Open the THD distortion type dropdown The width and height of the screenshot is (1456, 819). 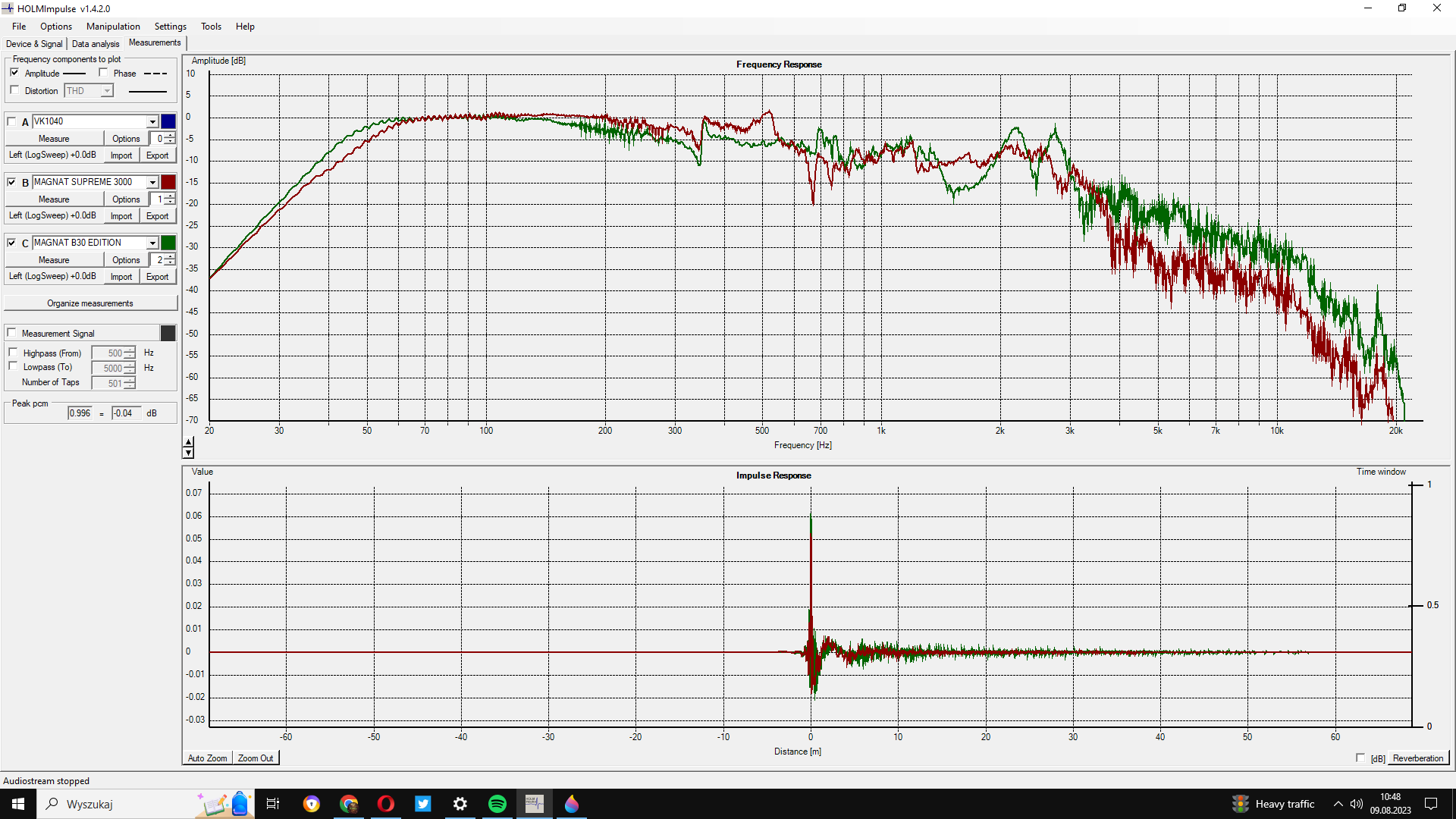click(x=107, y=91)
